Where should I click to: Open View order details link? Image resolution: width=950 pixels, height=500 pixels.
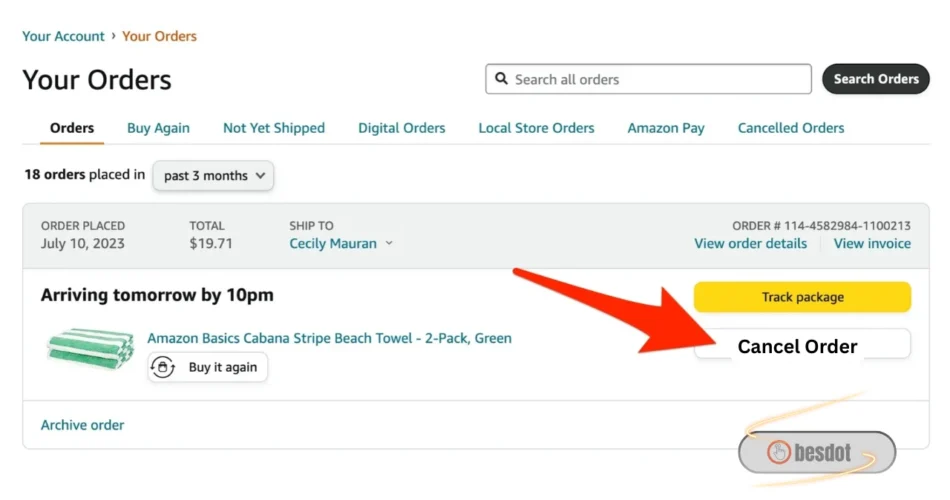(750, 244)
